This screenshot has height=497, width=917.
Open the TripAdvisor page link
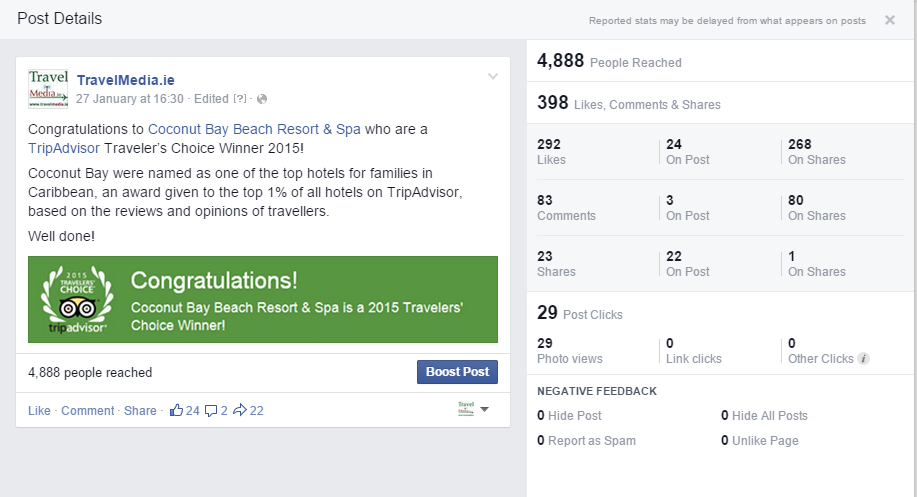(x=64, y=148)
